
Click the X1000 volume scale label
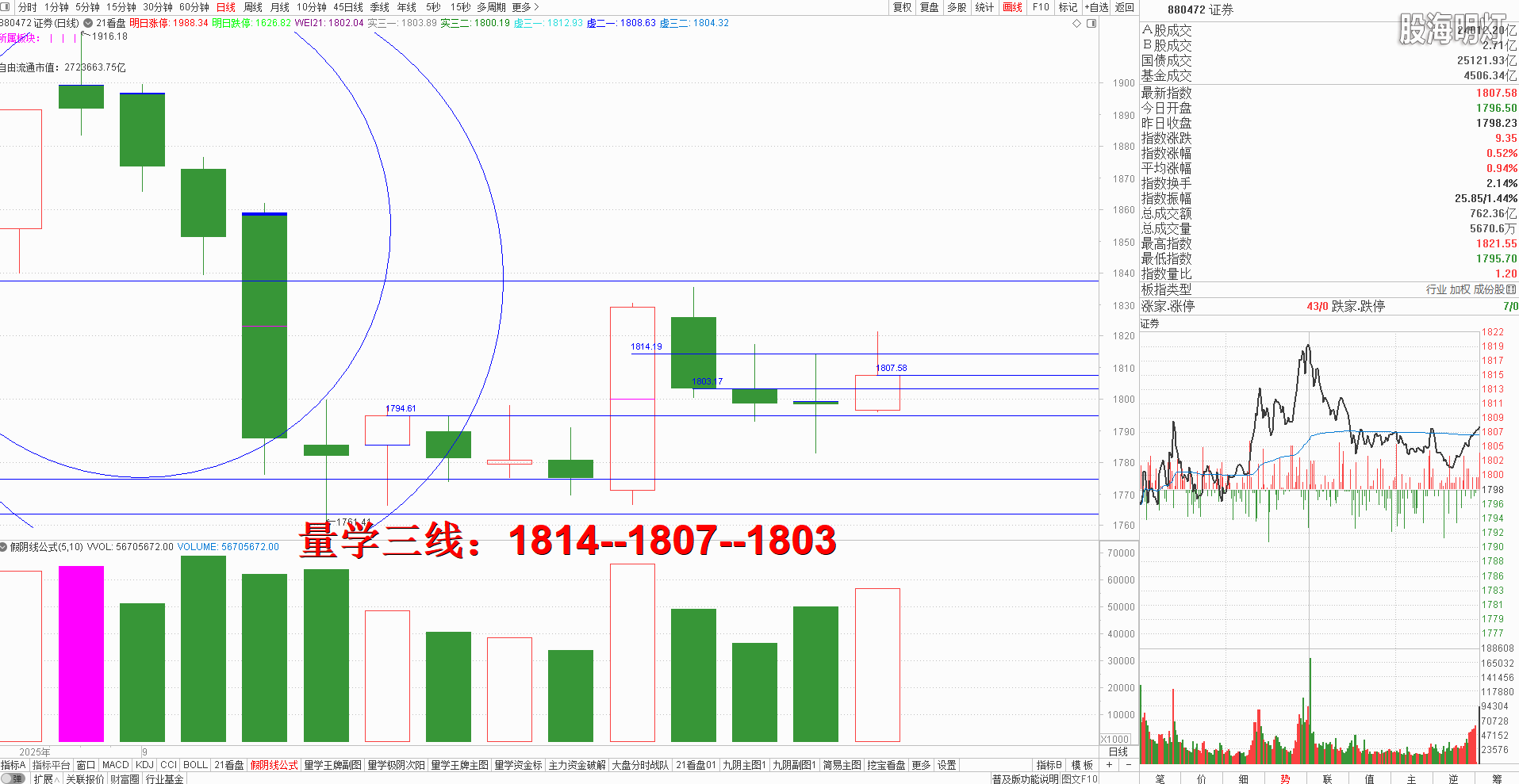(1115, 739)
